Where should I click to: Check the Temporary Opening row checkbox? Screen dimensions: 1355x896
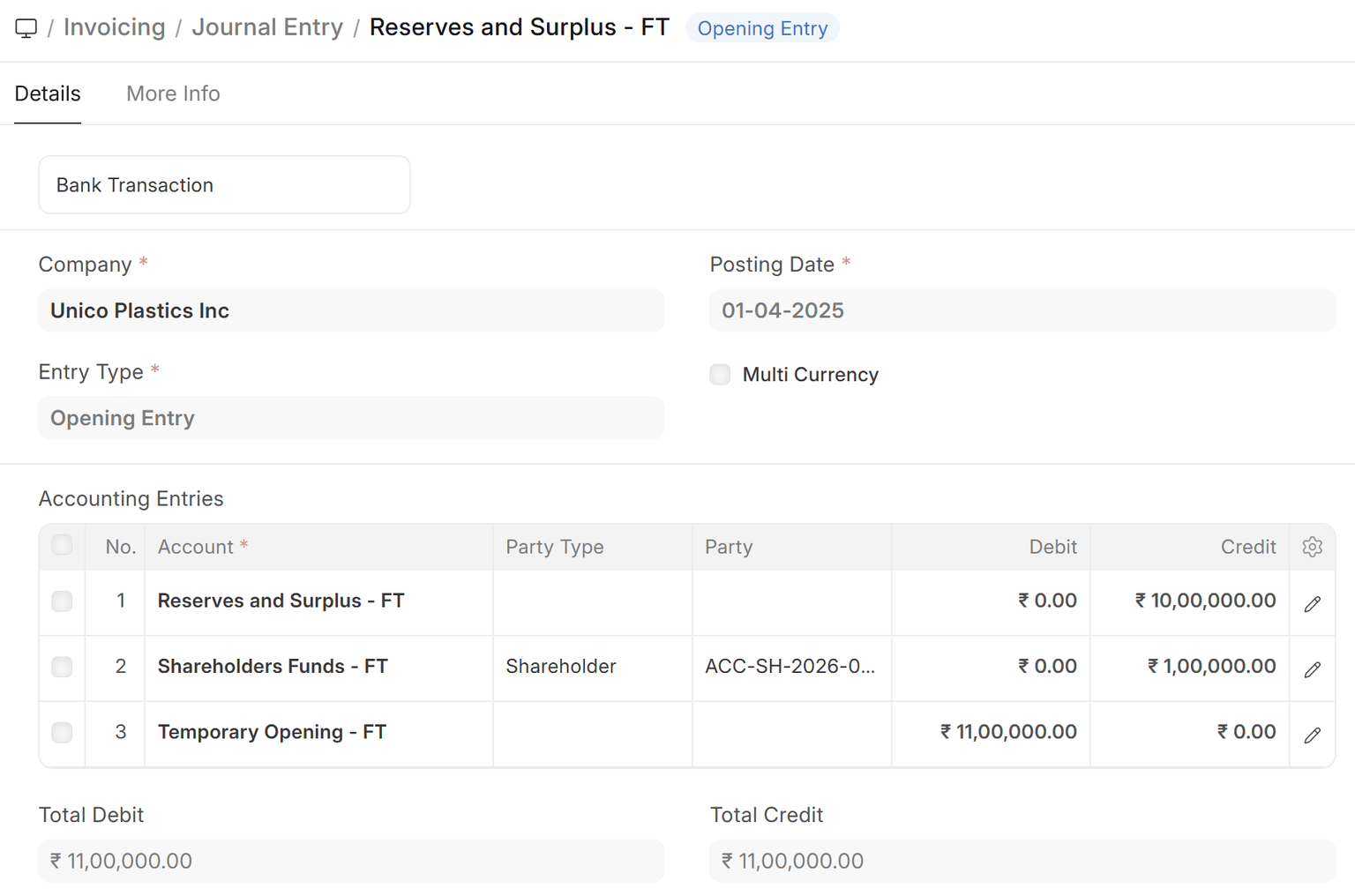(x=62, y=732)
